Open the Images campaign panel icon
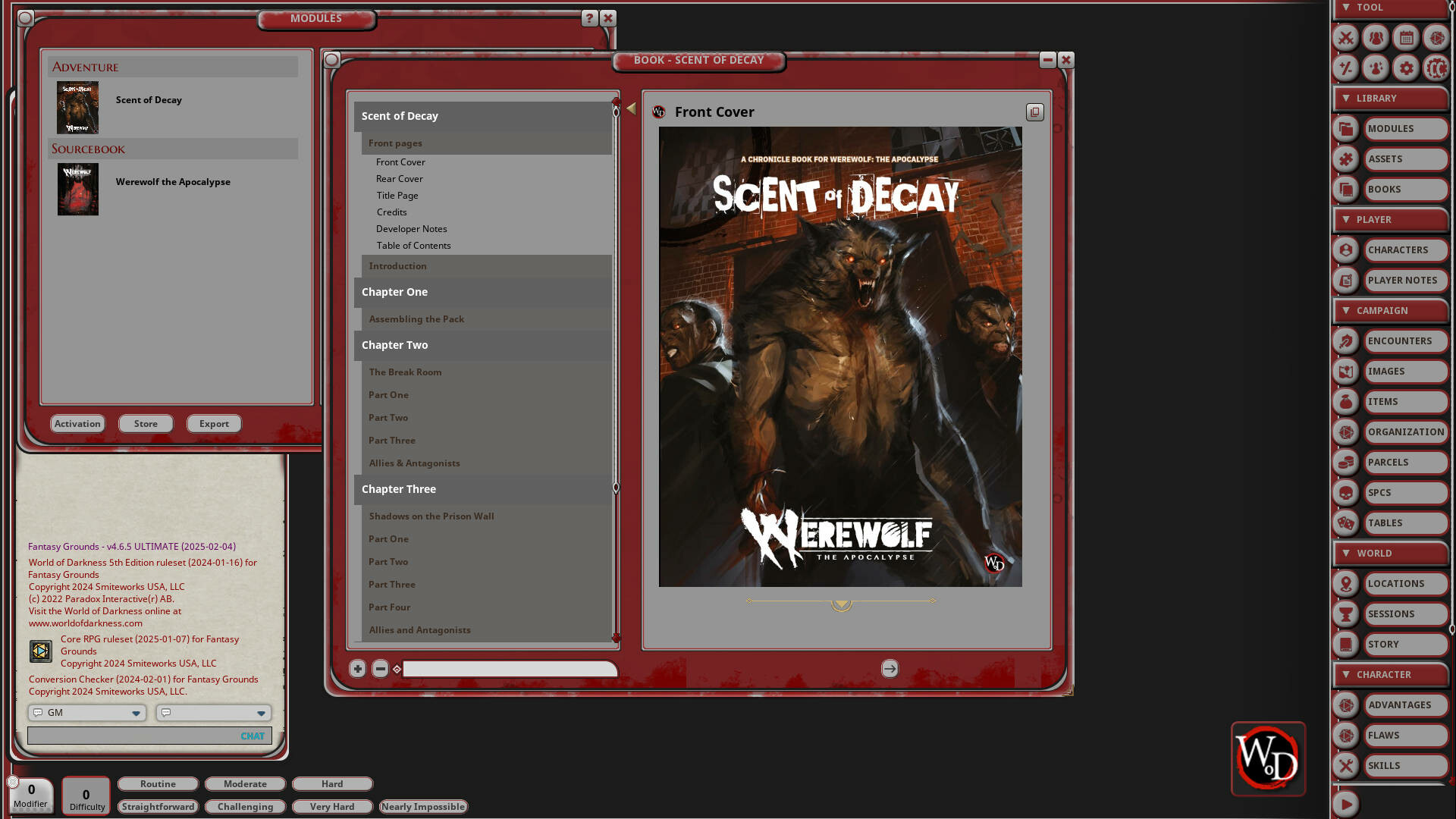 (1345, 371)
